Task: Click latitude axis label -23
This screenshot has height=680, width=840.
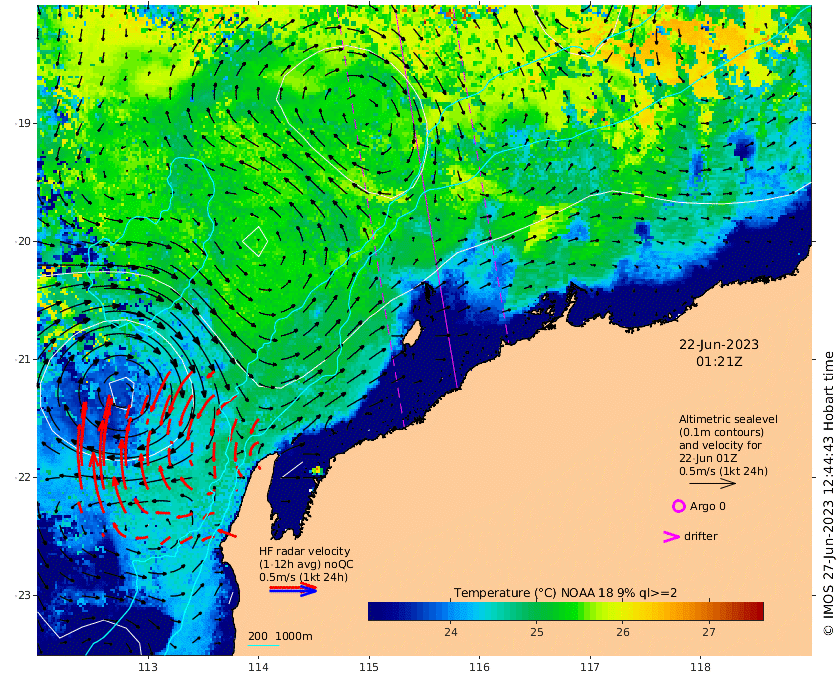Action: [22, 595]
